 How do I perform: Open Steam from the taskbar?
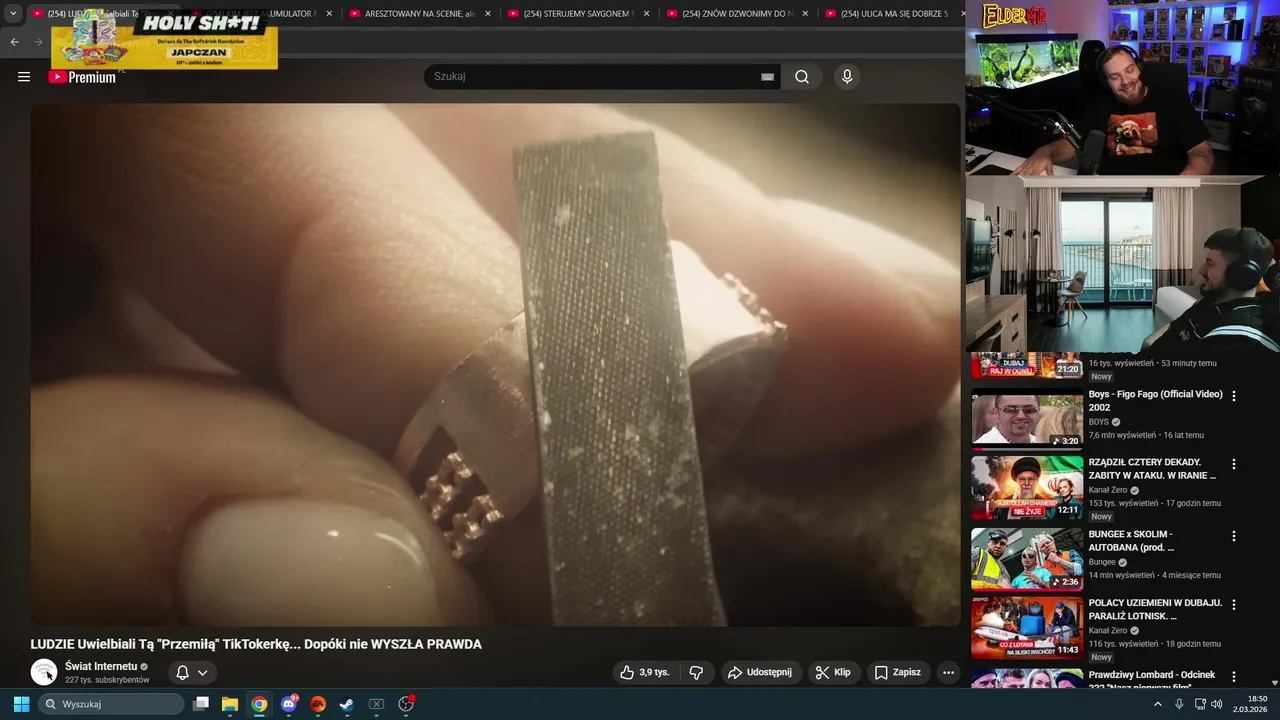click(347, 704)
